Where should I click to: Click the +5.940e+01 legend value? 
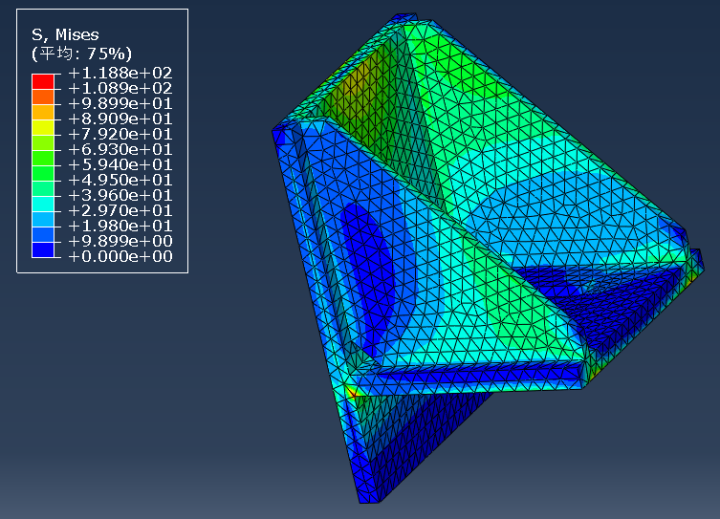120,164
